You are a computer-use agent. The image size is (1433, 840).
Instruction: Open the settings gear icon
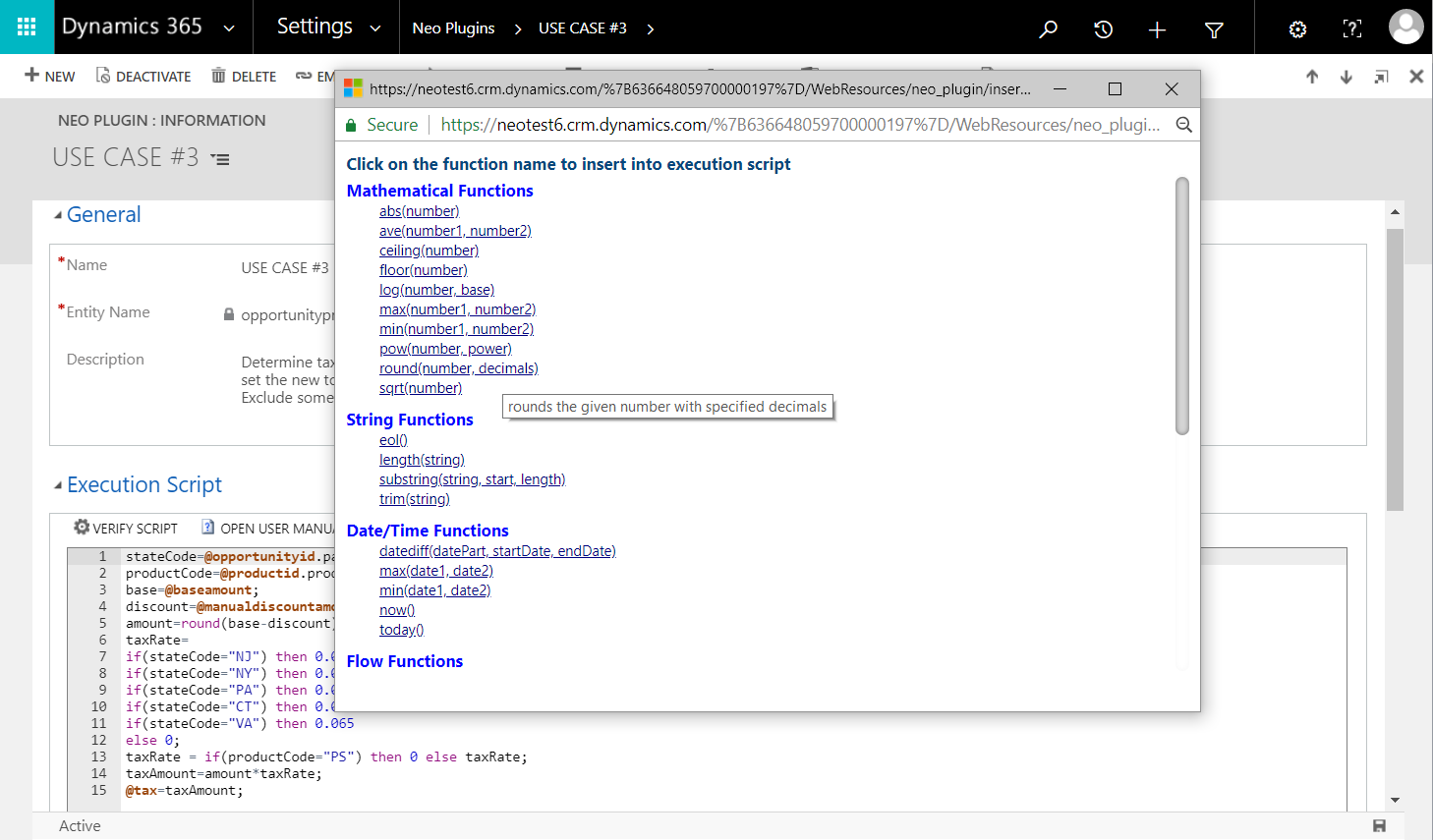[1297, 29]
